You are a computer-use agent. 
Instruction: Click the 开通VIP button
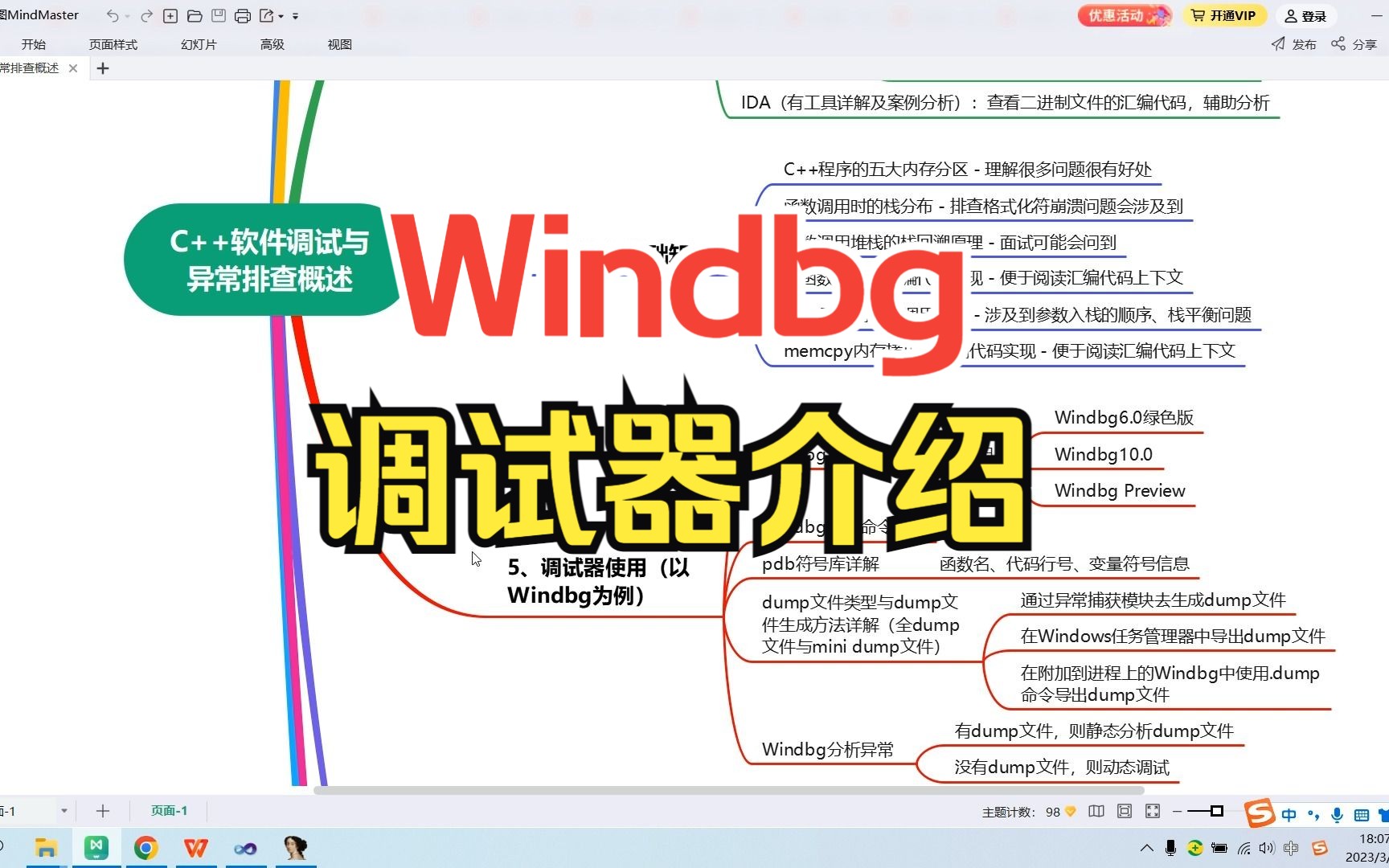pyautogui.click(x=1223, y=15)
